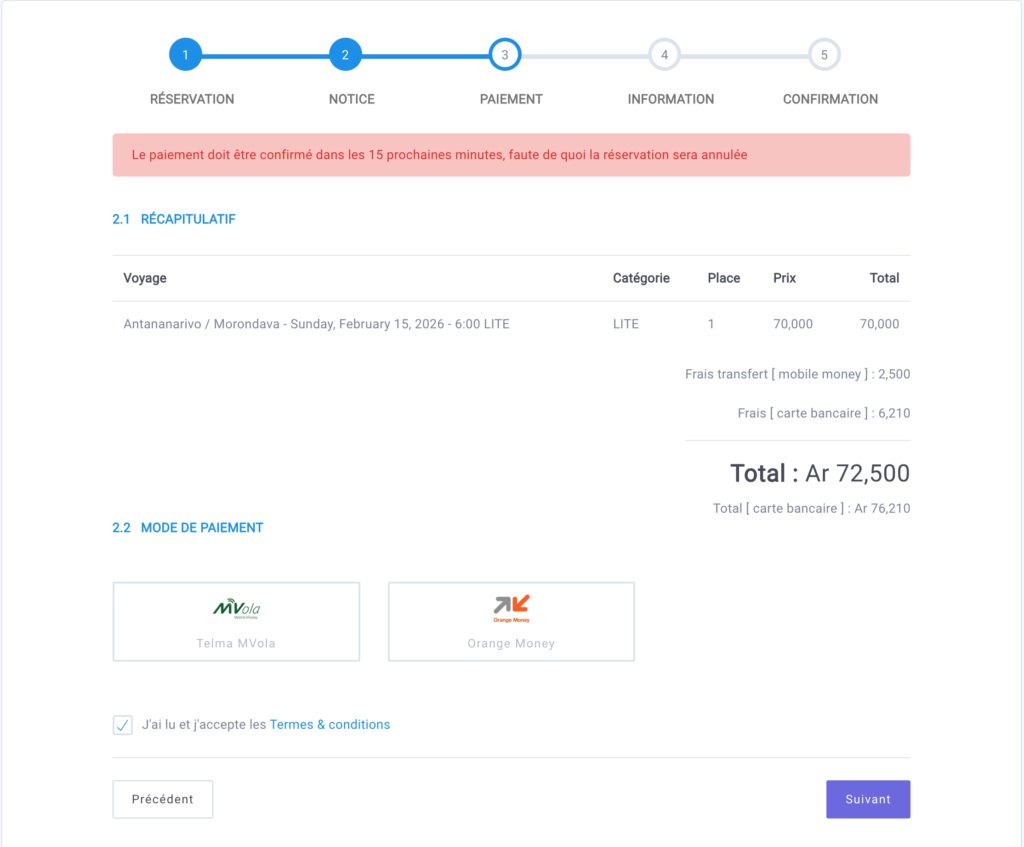Choose the Telma MVola payment option text

(x=236, y=643)
